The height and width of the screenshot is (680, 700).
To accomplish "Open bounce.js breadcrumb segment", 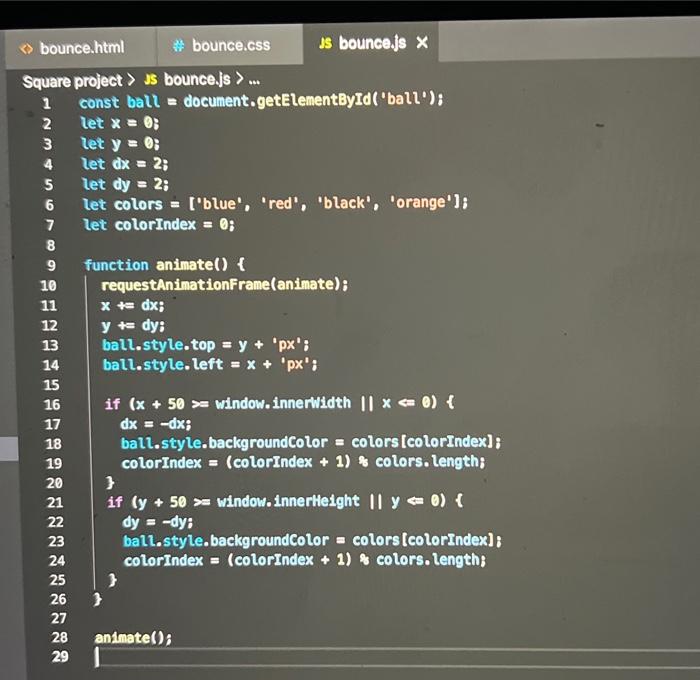I will pyautogui.click(x=197, y=79).
